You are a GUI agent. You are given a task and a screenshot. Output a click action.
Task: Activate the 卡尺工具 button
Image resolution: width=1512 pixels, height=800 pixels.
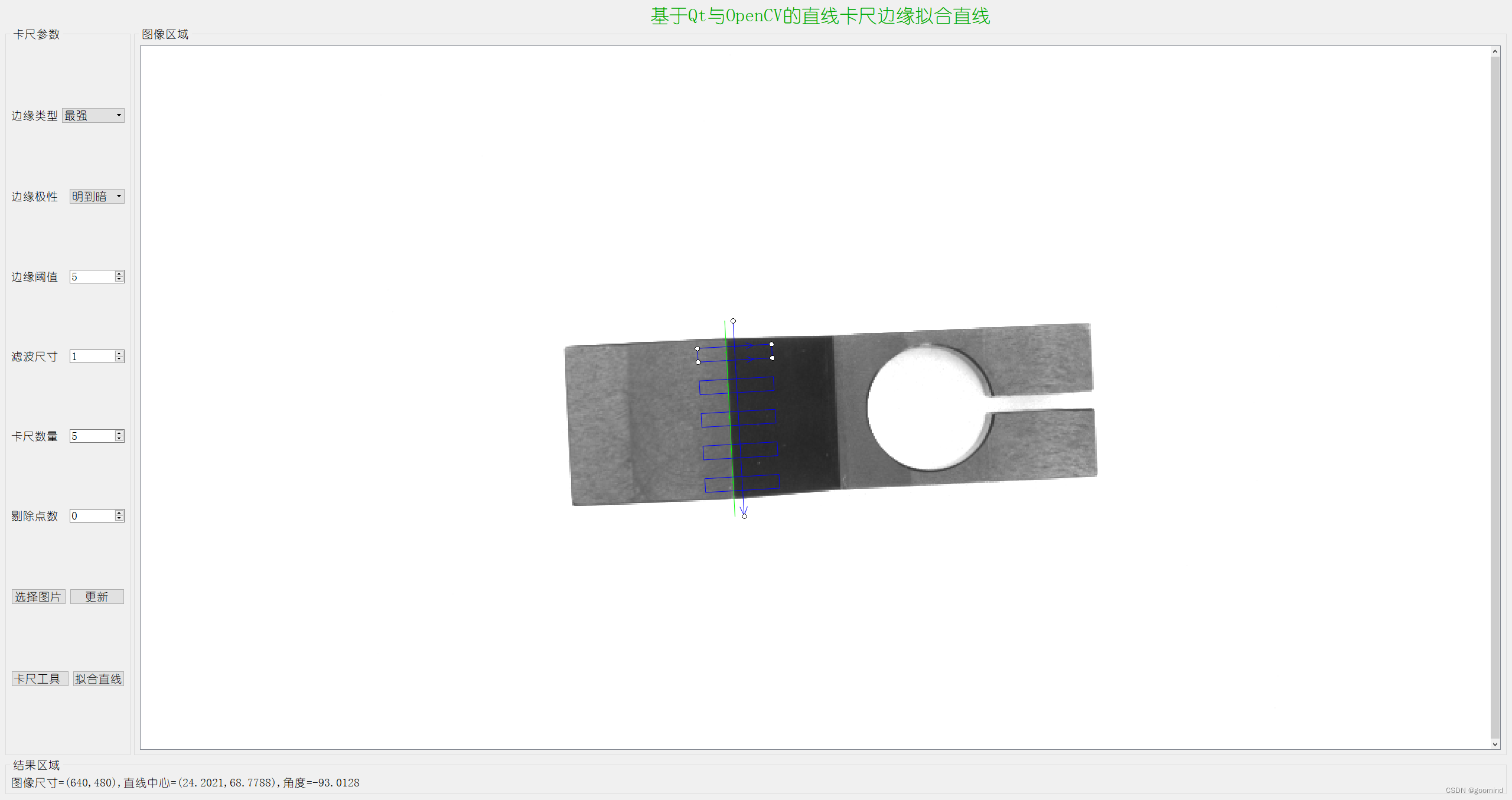(40, 679)
